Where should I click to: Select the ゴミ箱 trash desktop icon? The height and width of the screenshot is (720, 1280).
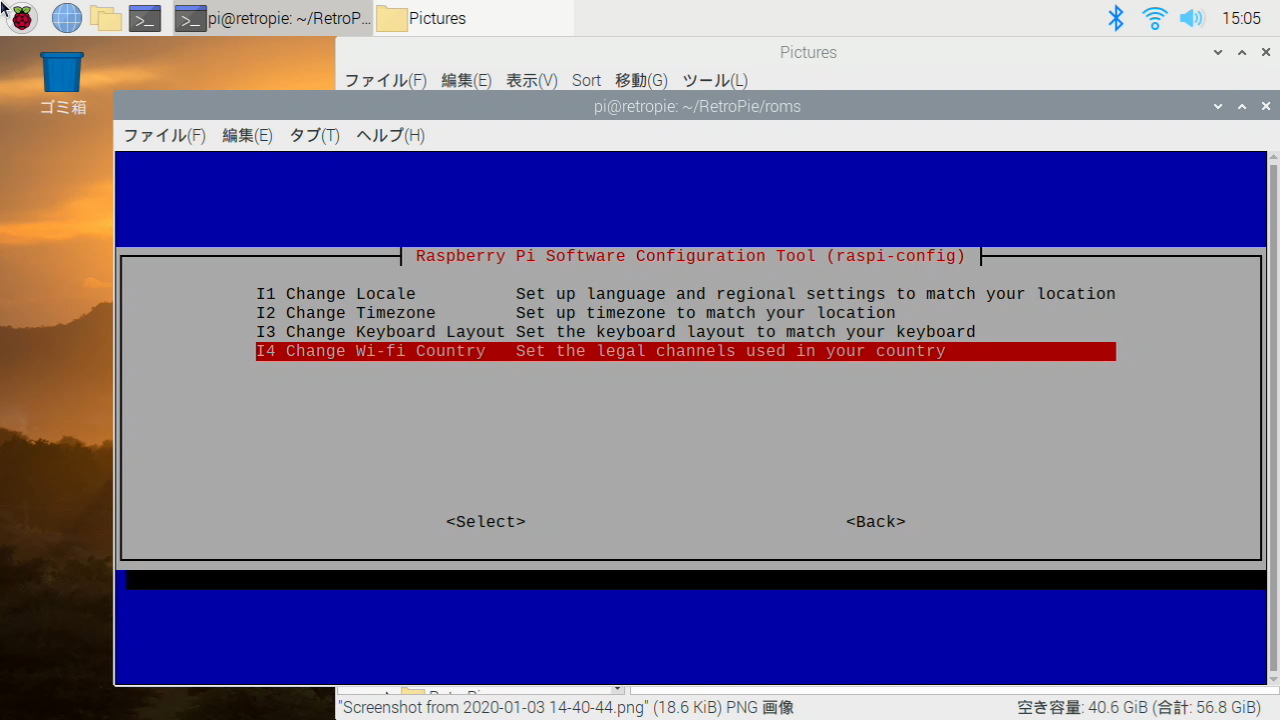pyautogui.click(x=62, y=83)
